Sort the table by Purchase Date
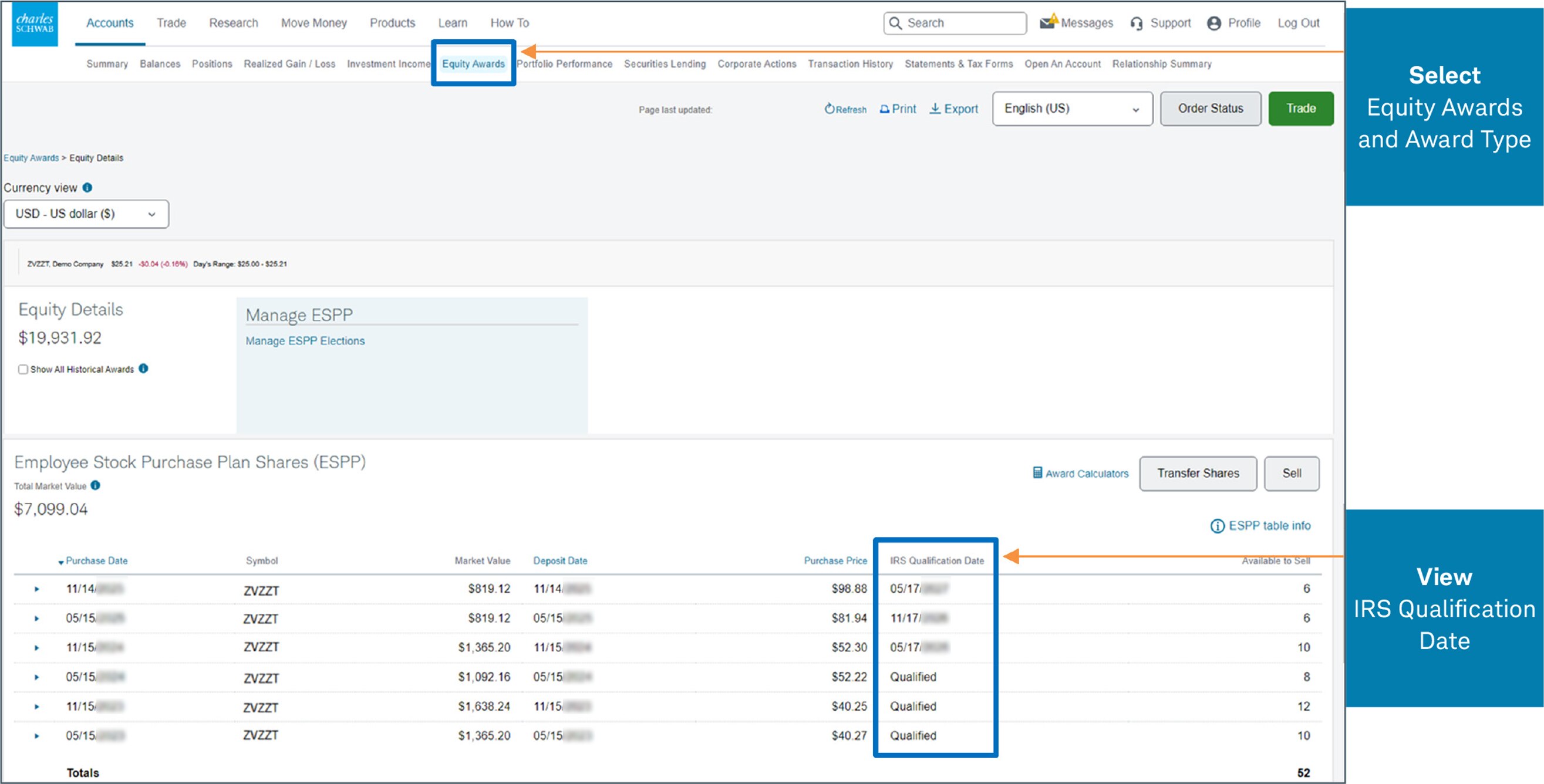Viewport: 1544px width, 784px height. pos(96,560)
